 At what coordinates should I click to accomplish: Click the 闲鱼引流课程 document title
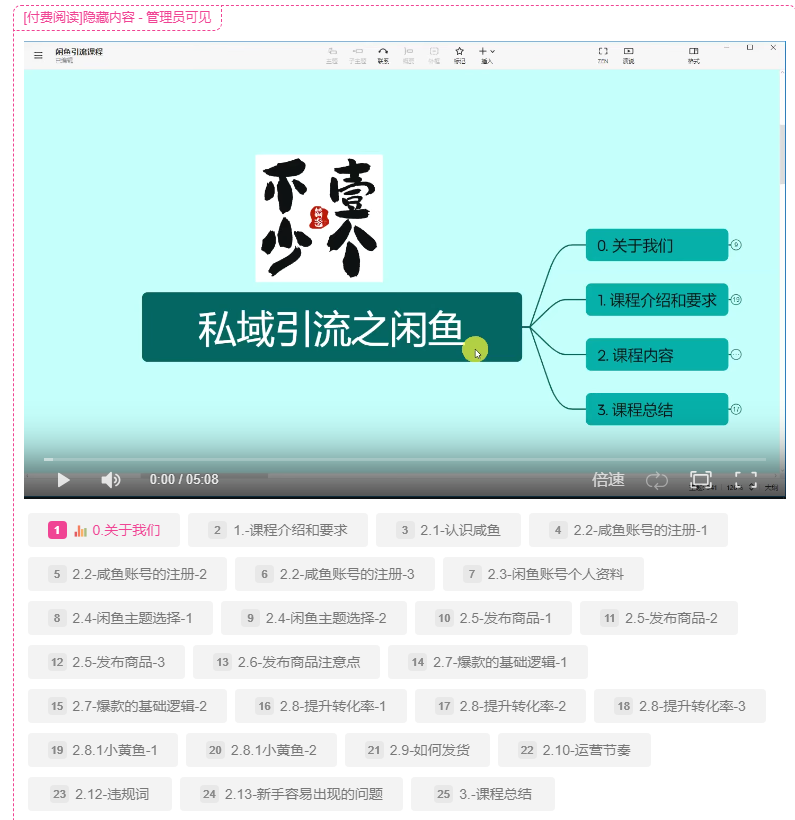[x=79, y=51]
